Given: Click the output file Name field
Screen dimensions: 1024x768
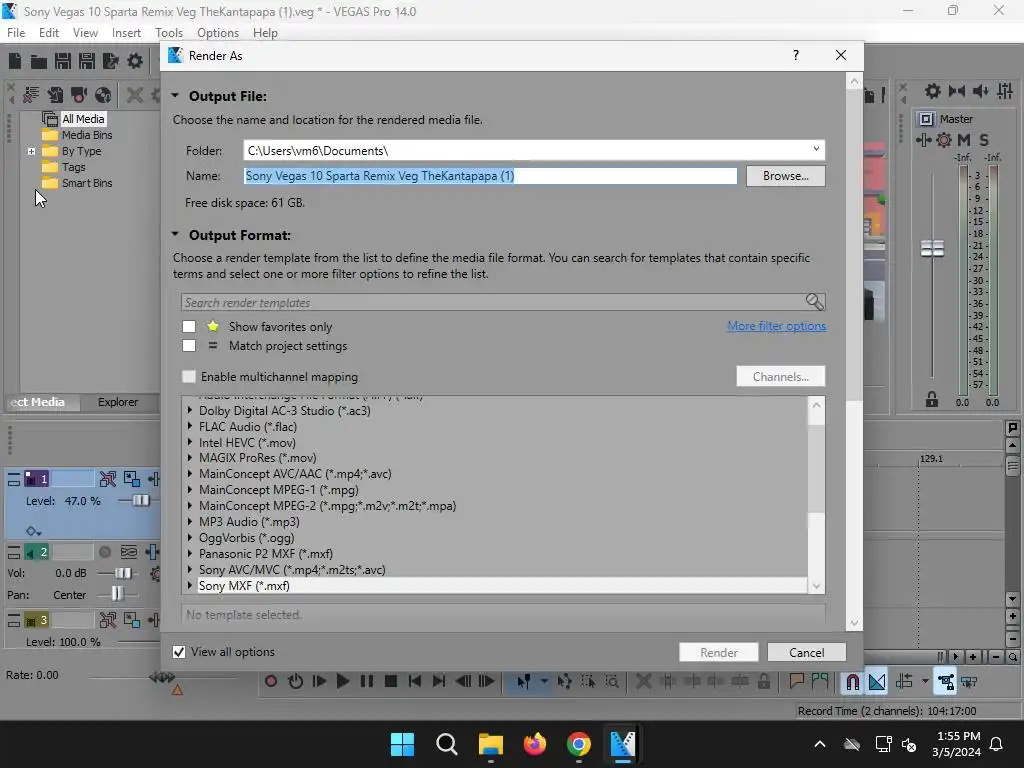Looking at the screenshot, I should (x=490, y=176).
